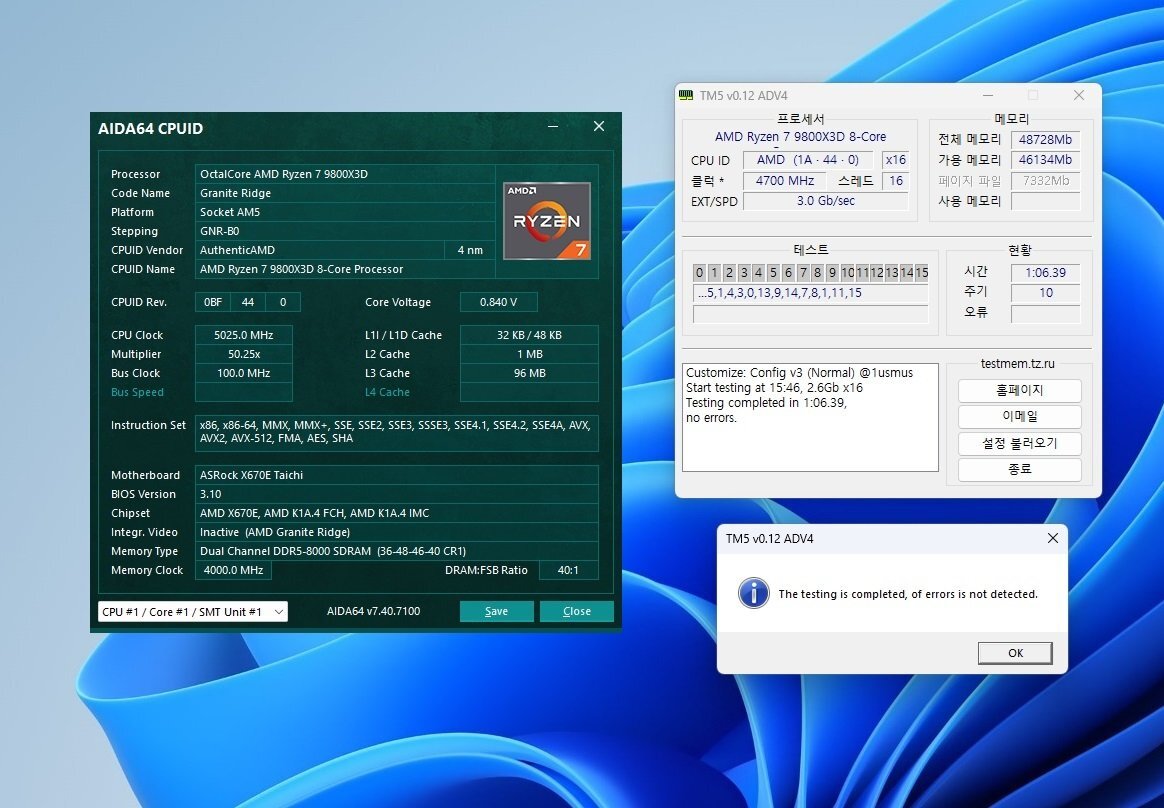Click the greyed-out L4 Cache label
Viewport: 1164px width, 808px height.
coord(387,392)
